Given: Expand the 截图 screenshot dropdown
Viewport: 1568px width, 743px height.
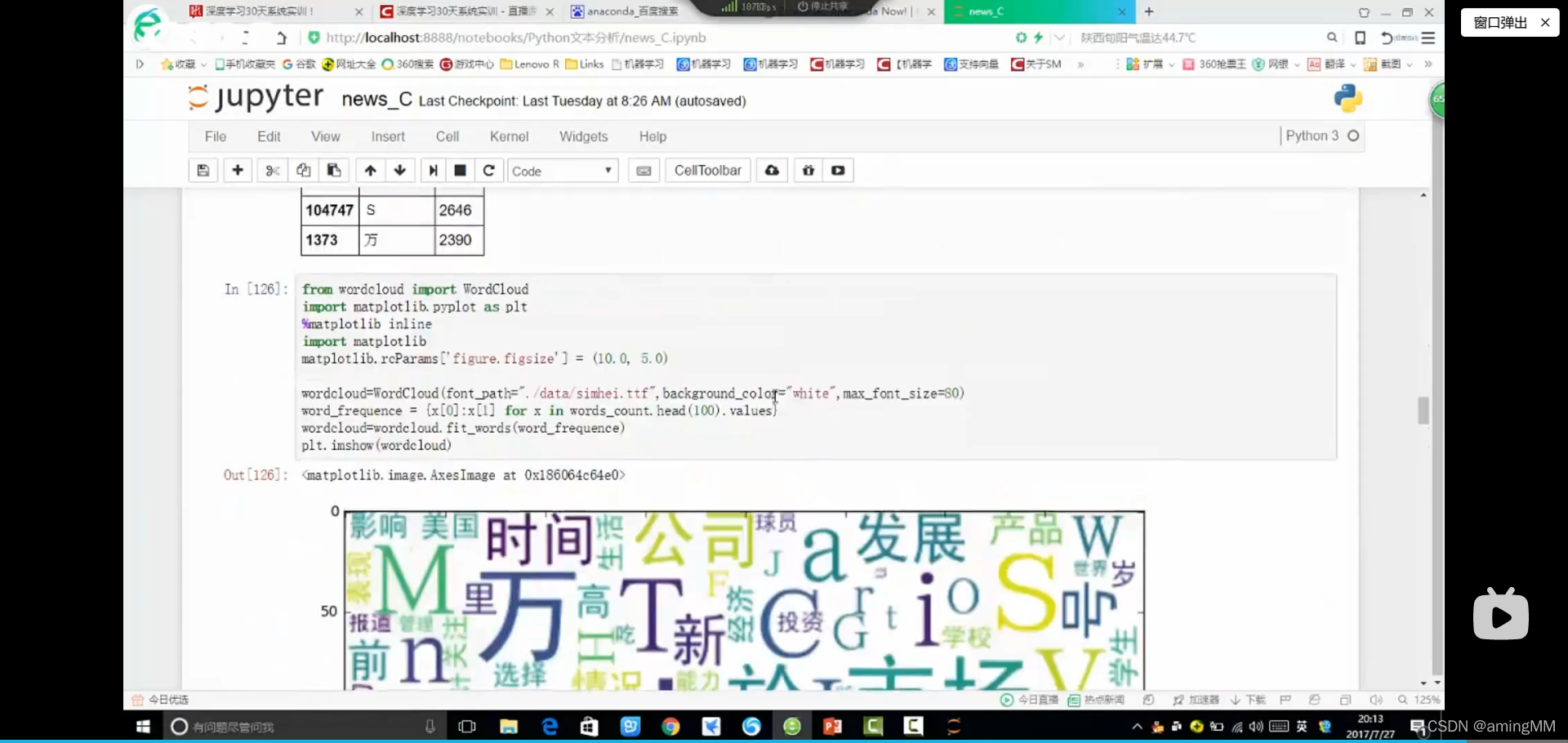Looking at the screenshot, I should pyautogui.click(x=1409, y=65).
